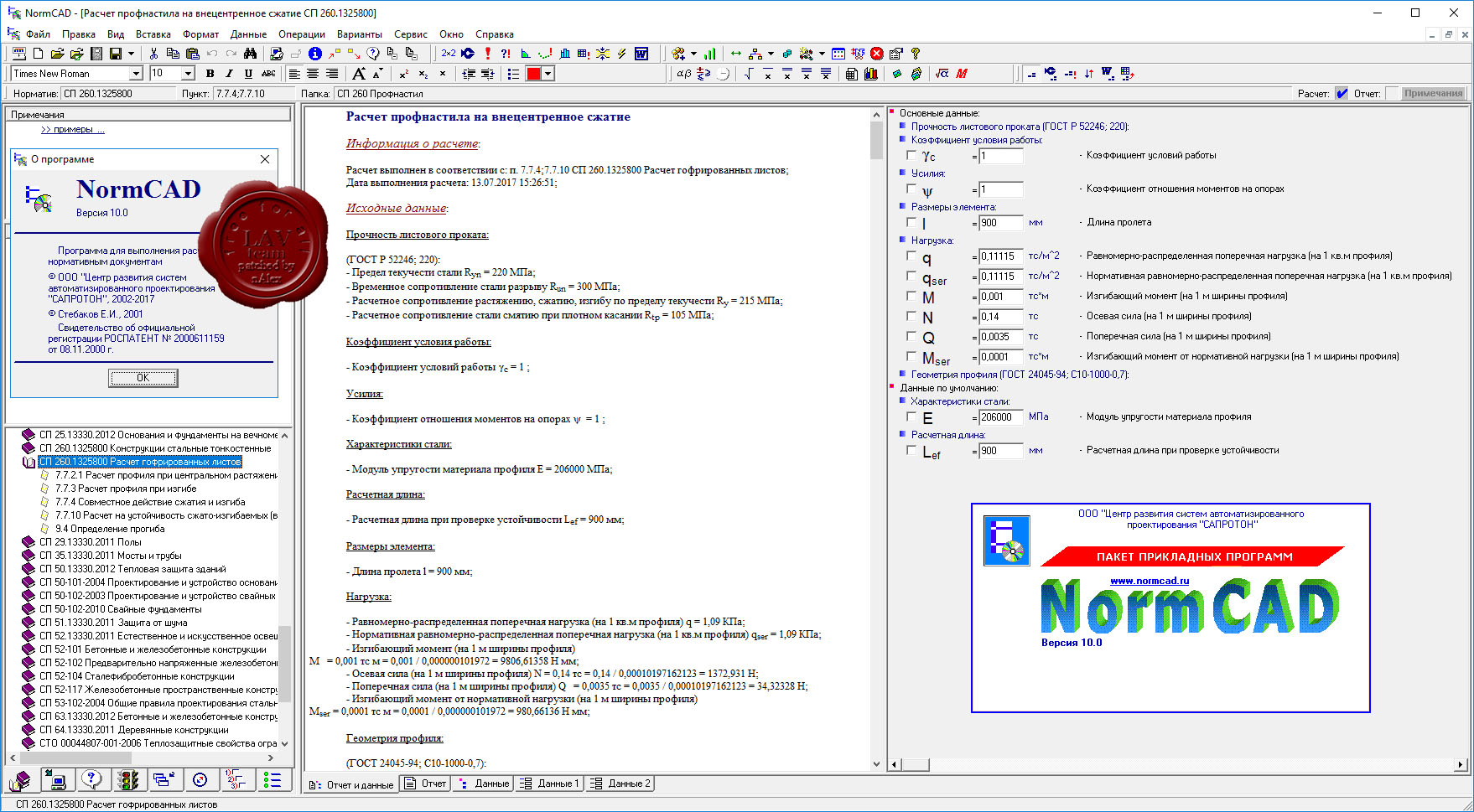Click the Примечания button at top right
This screenshot has width=1474, height=812.
point(1434,93)
